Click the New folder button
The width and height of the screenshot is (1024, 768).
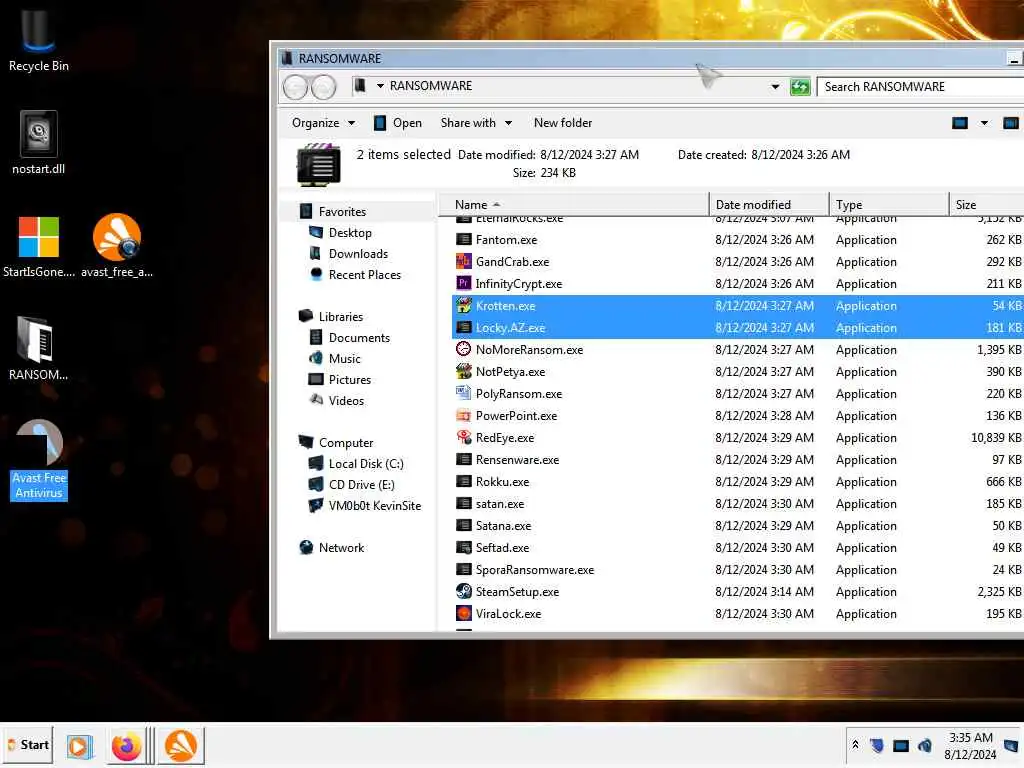[x=562, y=123]
